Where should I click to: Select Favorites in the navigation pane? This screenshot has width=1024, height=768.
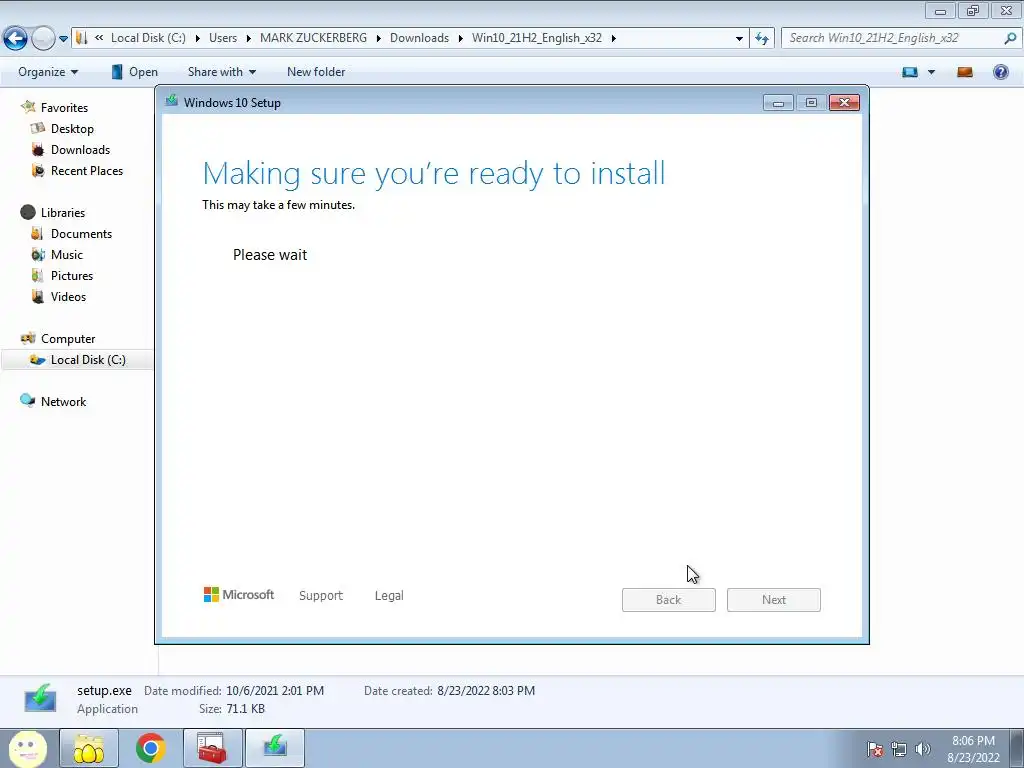(64, 108)
